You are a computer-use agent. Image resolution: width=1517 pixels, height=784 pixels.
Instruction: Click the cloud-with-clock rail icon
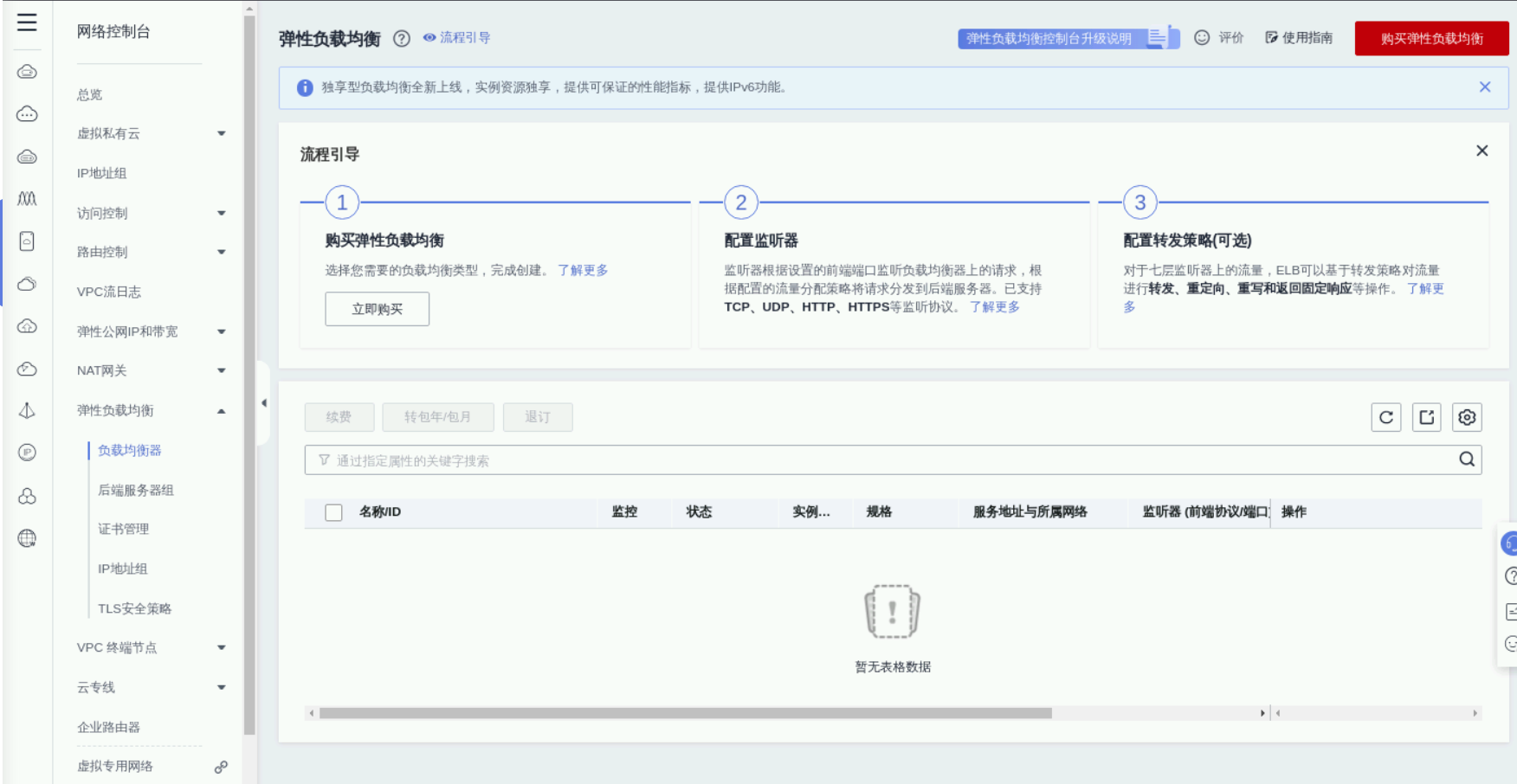[x=27, y=370]
